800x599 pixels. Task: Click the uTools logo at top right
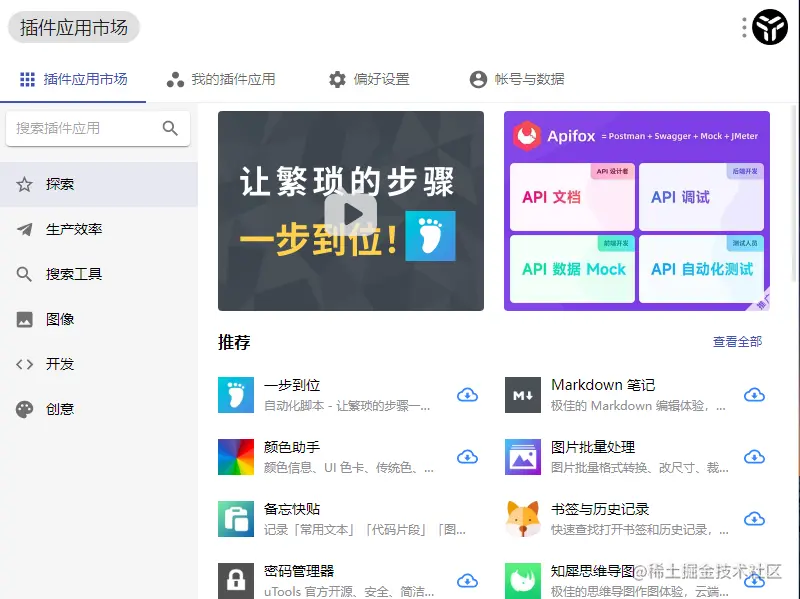(768, 27)
